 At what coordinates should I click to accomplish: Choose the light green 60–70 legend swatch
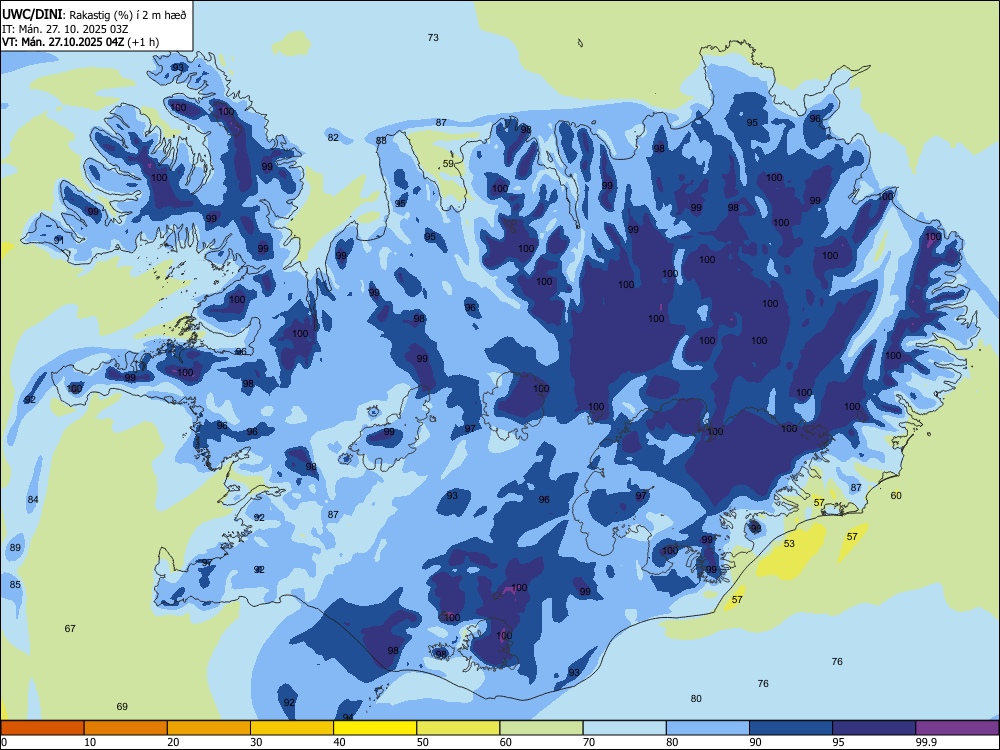coord(541,728)
